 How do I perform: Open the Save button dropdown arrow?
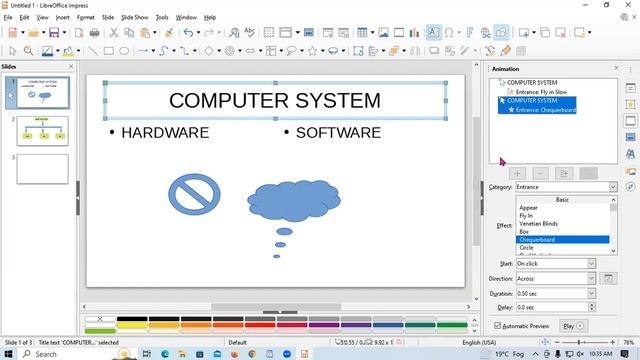tap(64, 33)
